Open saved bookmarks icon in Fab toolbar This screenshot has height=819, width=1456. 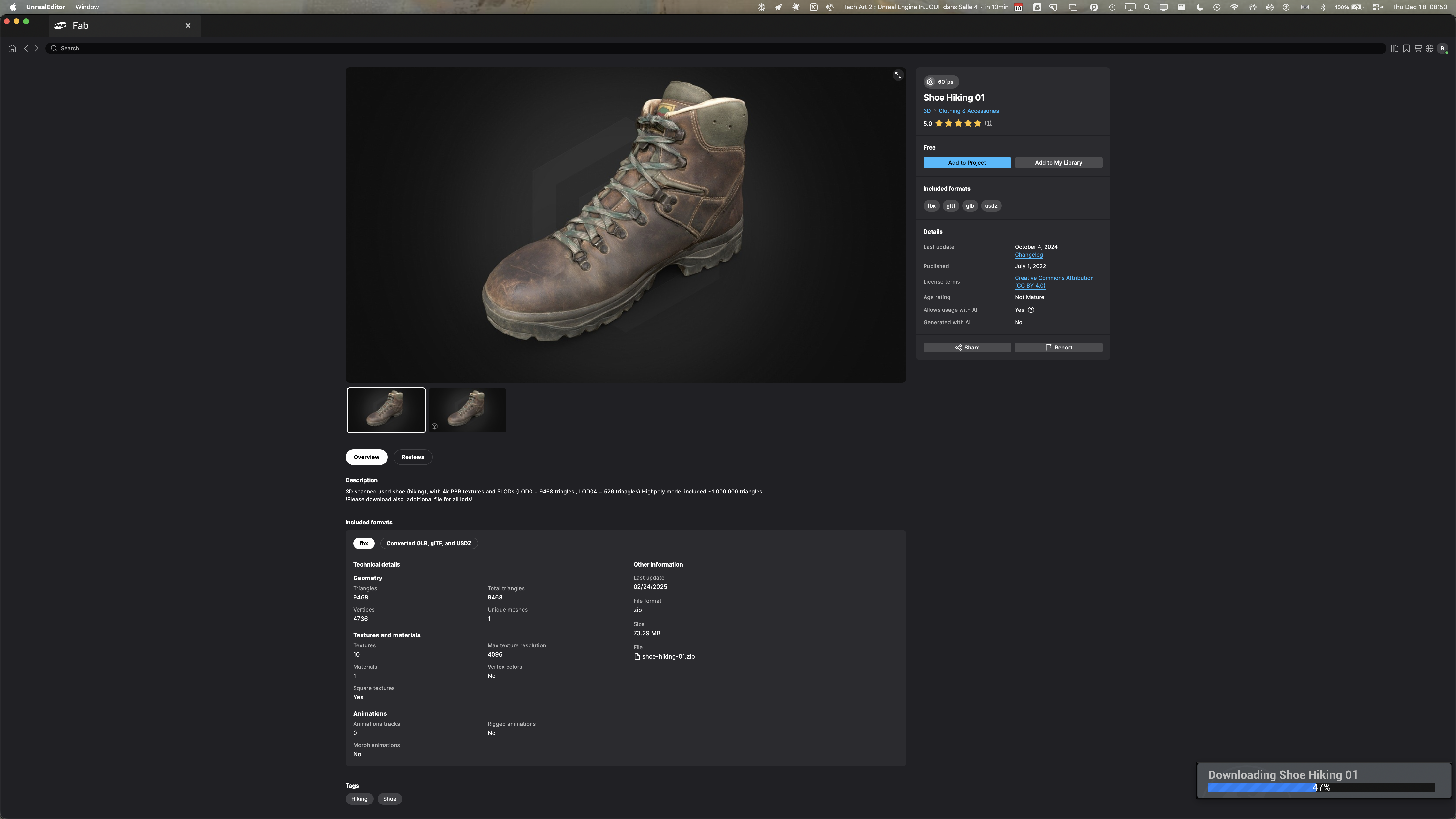(x=1406, y=49)
